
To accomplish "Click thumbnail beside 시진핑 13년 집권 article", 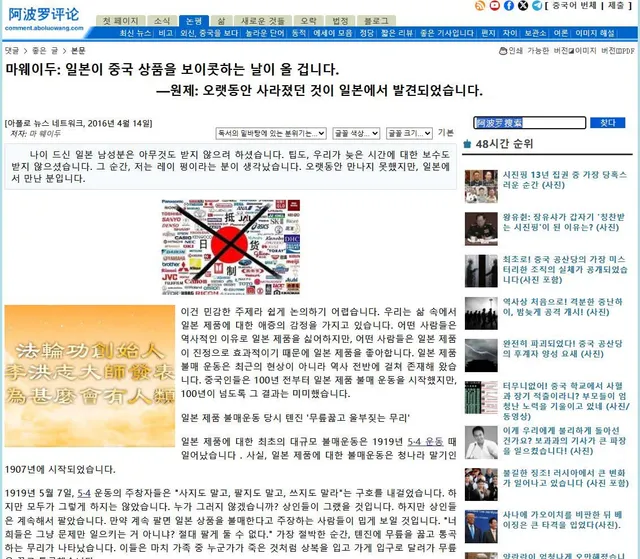I will click(481, 186).
